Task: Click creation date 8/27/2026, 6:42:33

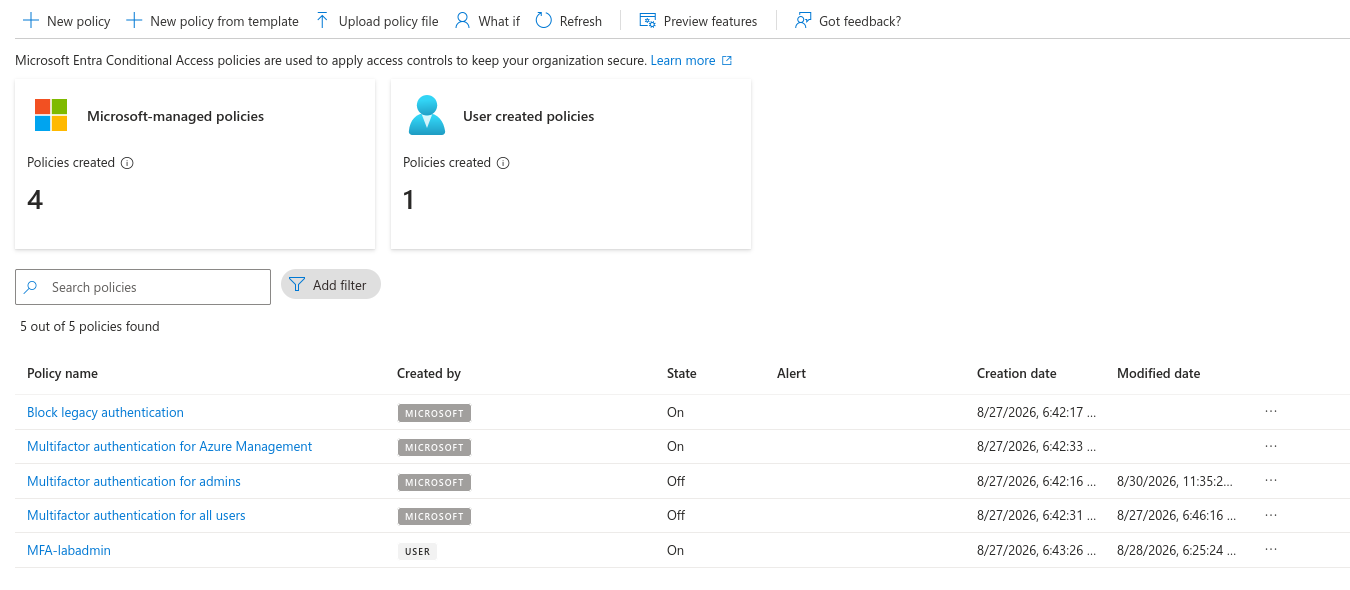Action: (1036, 446)
